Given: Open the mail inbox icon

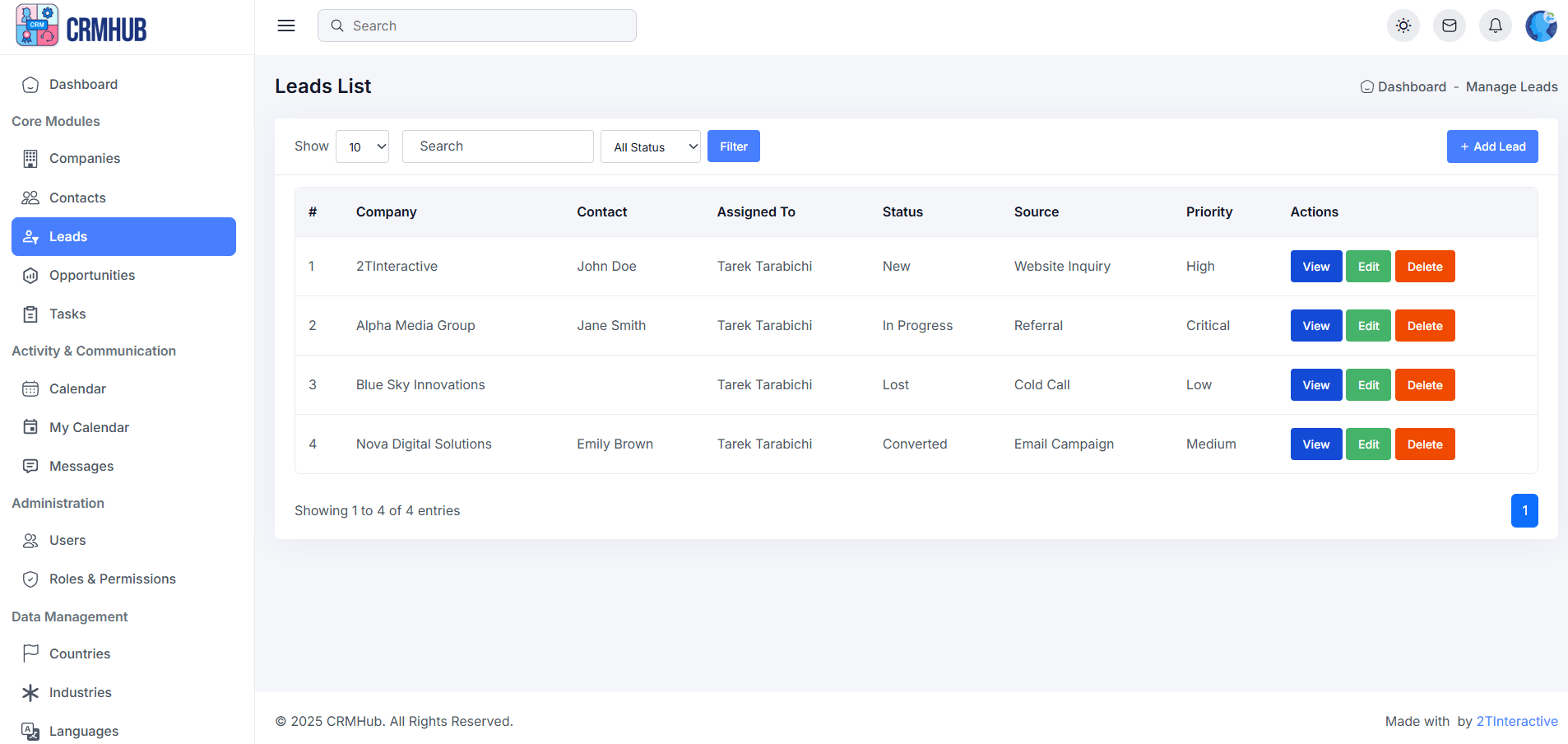Looking at the screenshot, I should coord(1450,26).
